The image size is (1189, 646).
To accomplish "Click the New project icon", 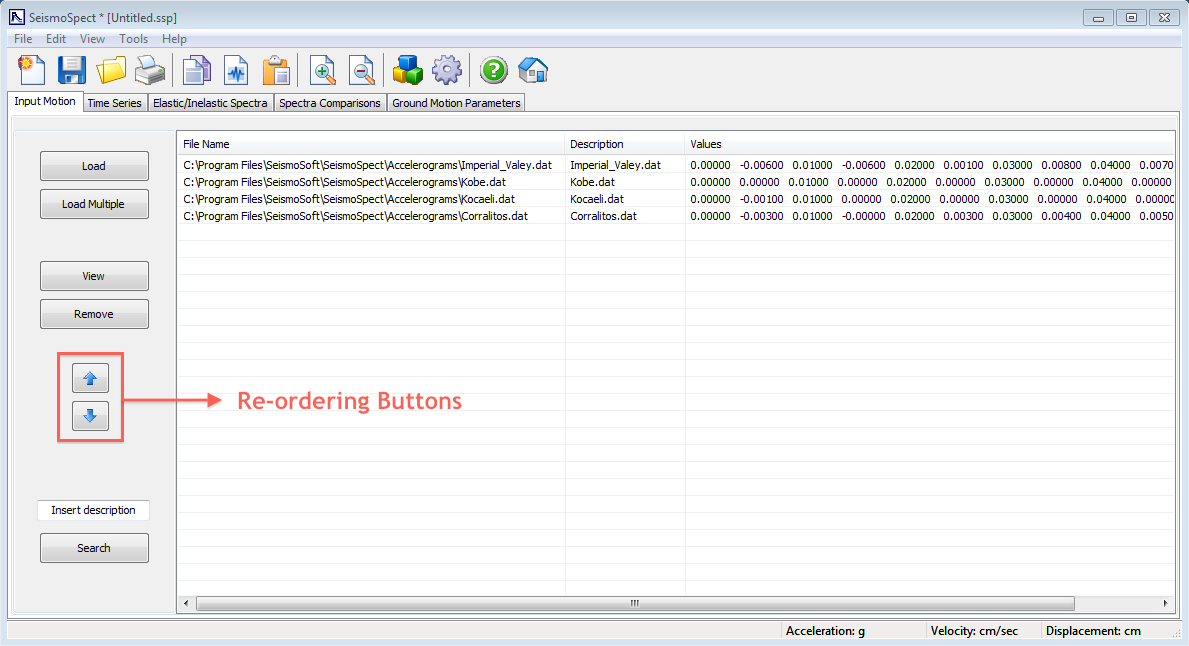I will 32,70.
